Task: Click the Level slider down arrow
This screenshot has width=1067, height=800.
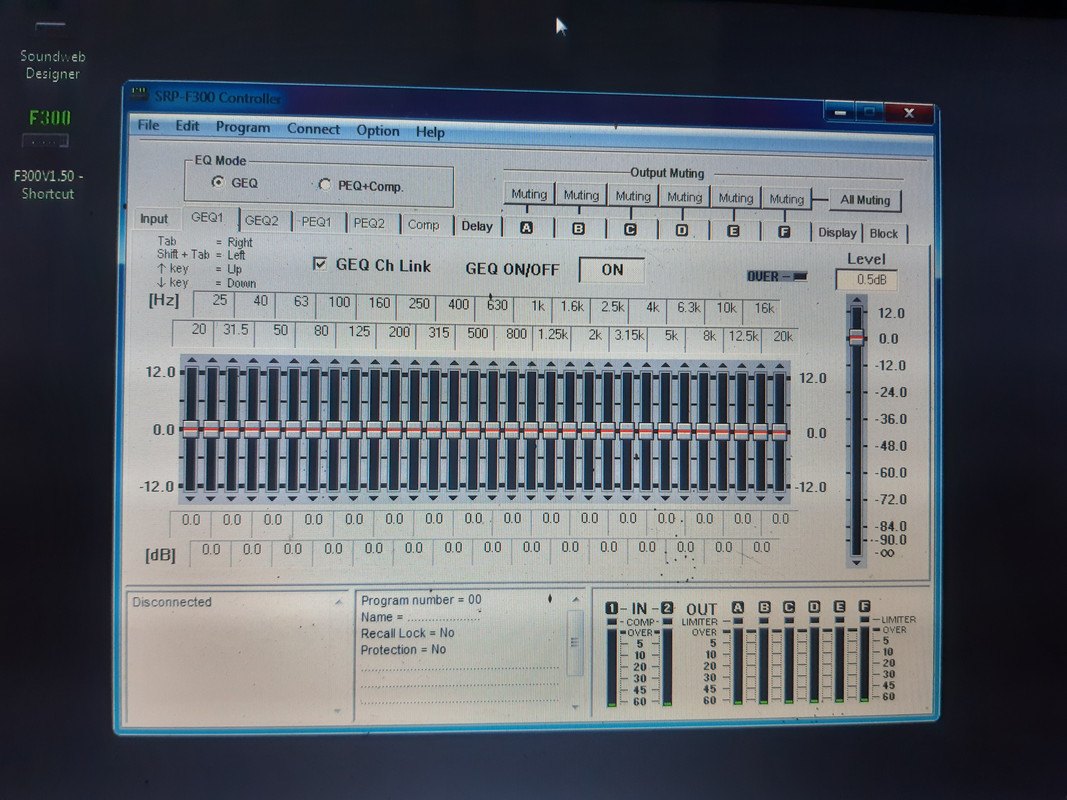Action: 857,563
